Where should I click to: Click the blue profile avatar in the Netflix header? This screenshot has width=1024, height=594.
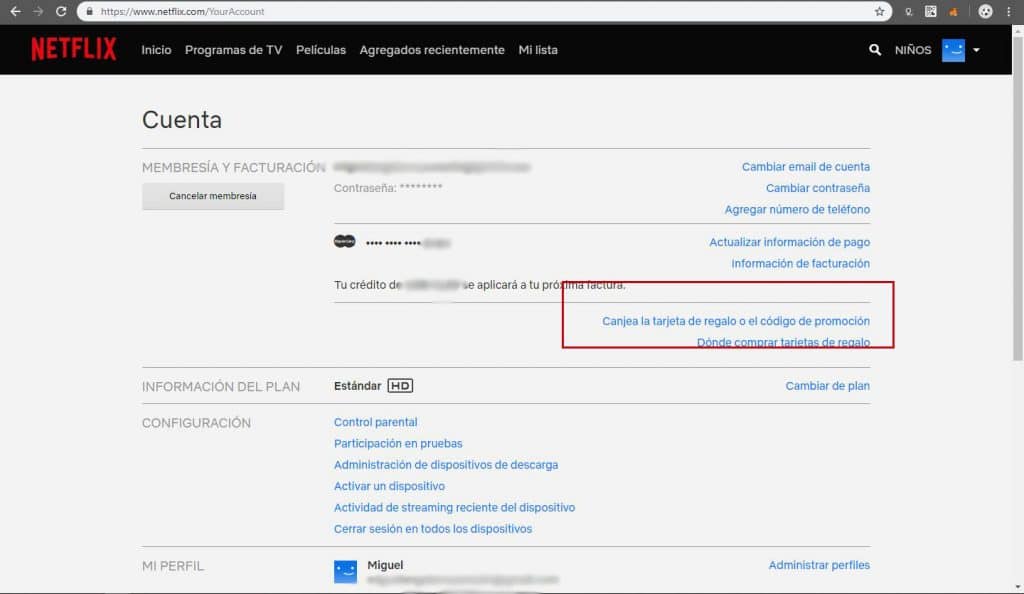coord(953,50)
